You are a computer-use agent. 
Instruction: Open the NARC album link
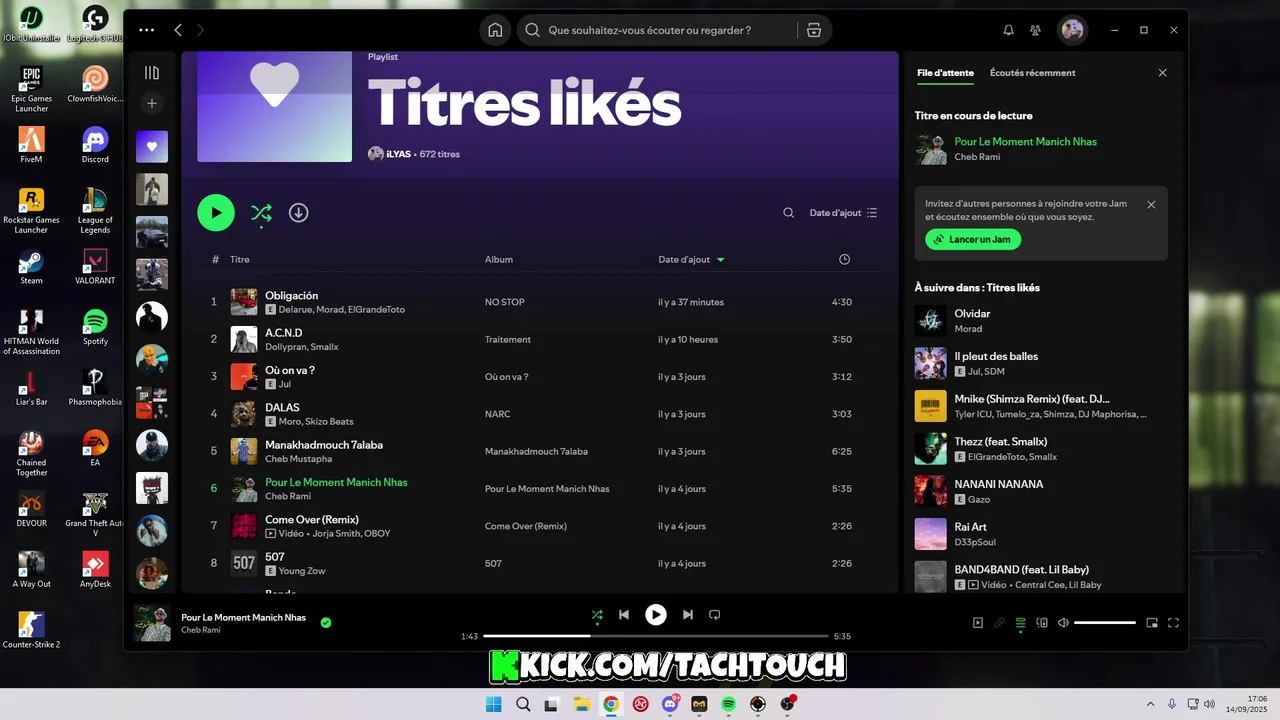[x=497, y=414]
